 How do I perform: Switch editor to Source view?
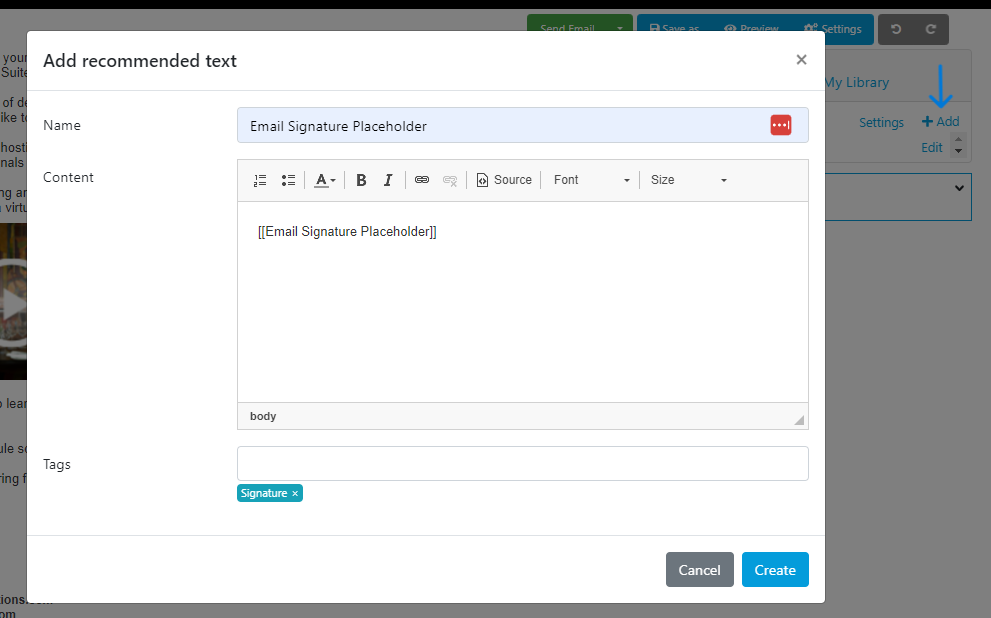tap(504, 180)
